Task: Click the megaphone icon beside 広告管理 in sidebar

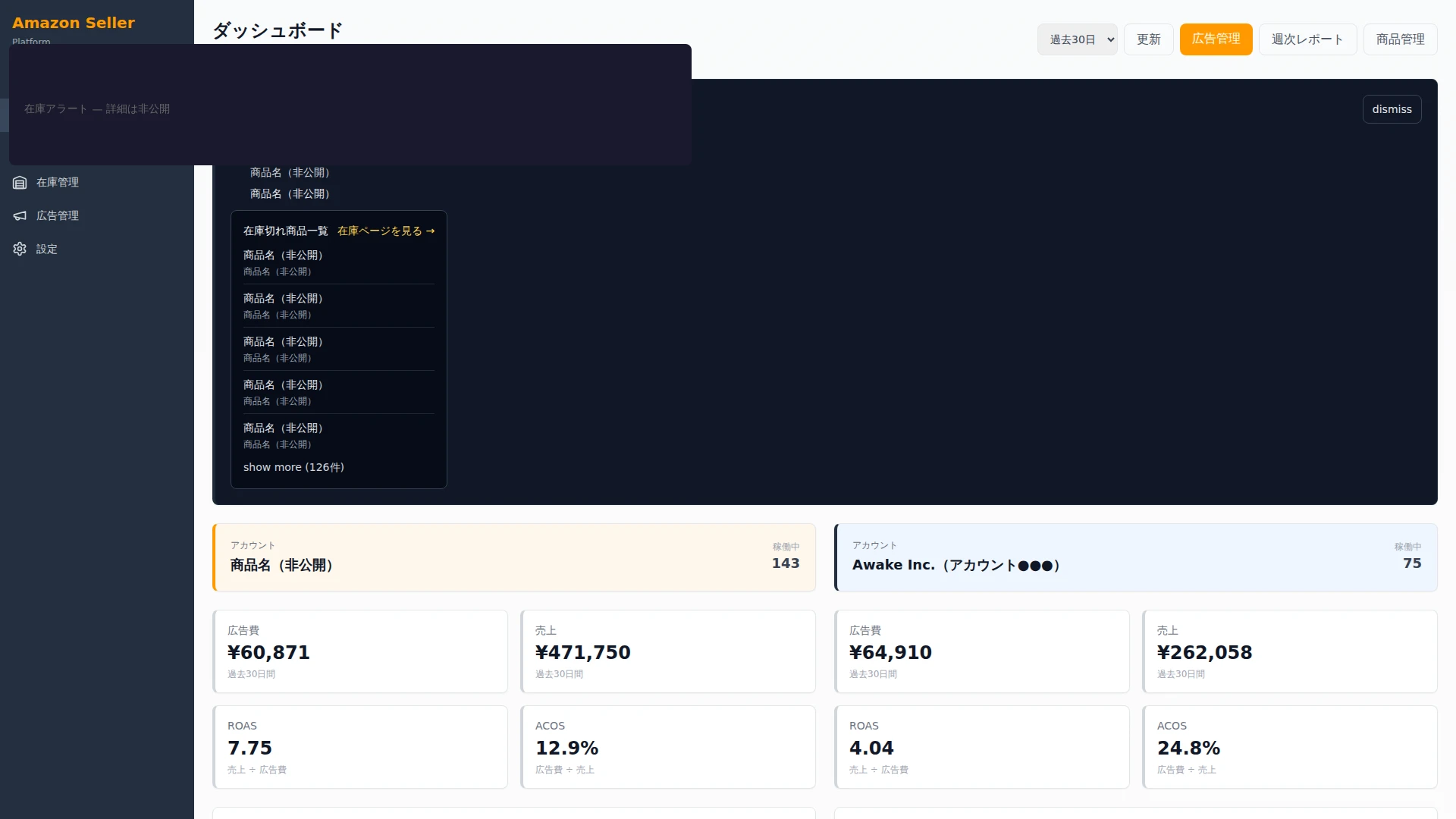Action: point(20,216)
